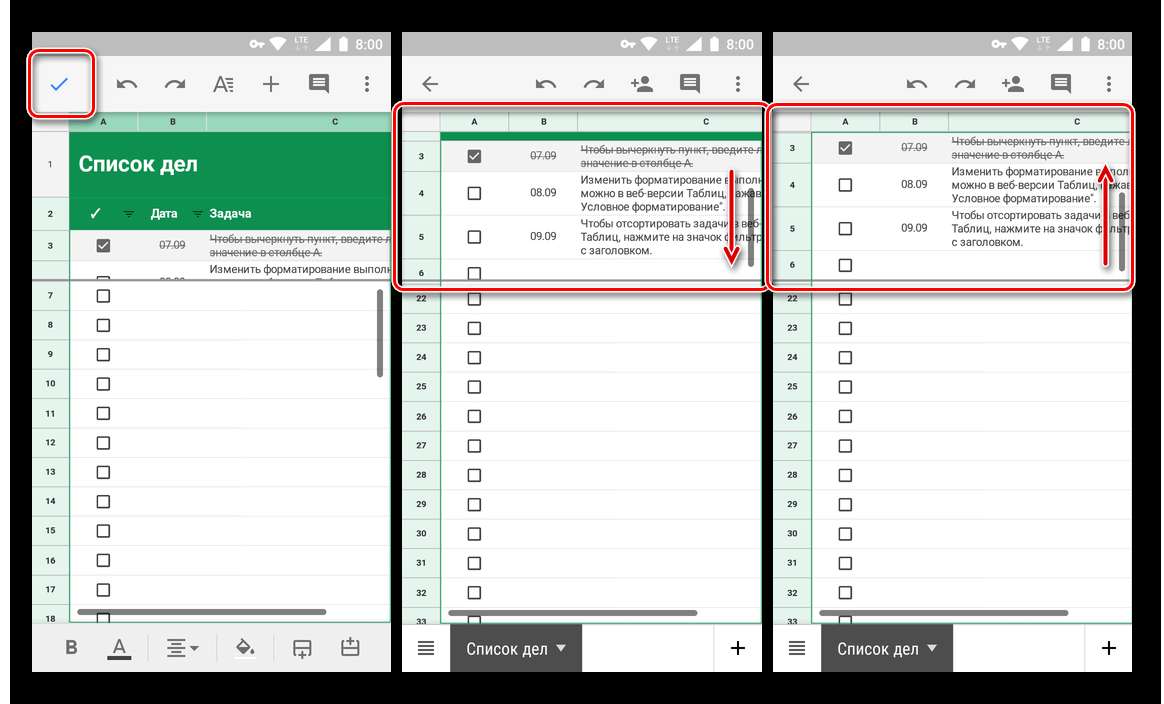Image resolution: width=1164 pixels, height=704 pixels.
Task: Click the vertical scrollbar in left screen
Action: [x=379, y=333]
